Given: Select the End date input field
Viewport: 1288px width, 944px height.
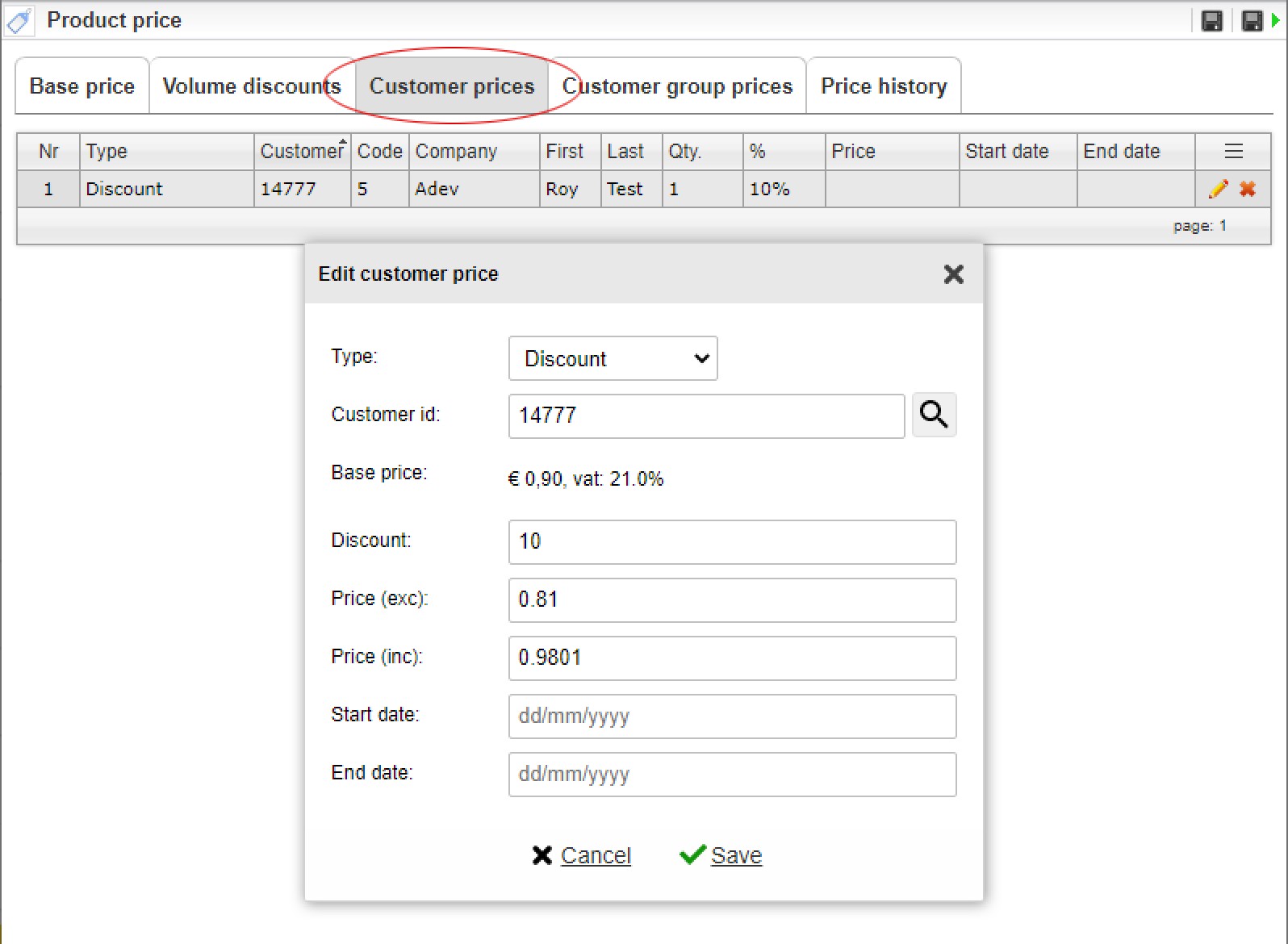Looking at the screenshot, I should [732, 775].
